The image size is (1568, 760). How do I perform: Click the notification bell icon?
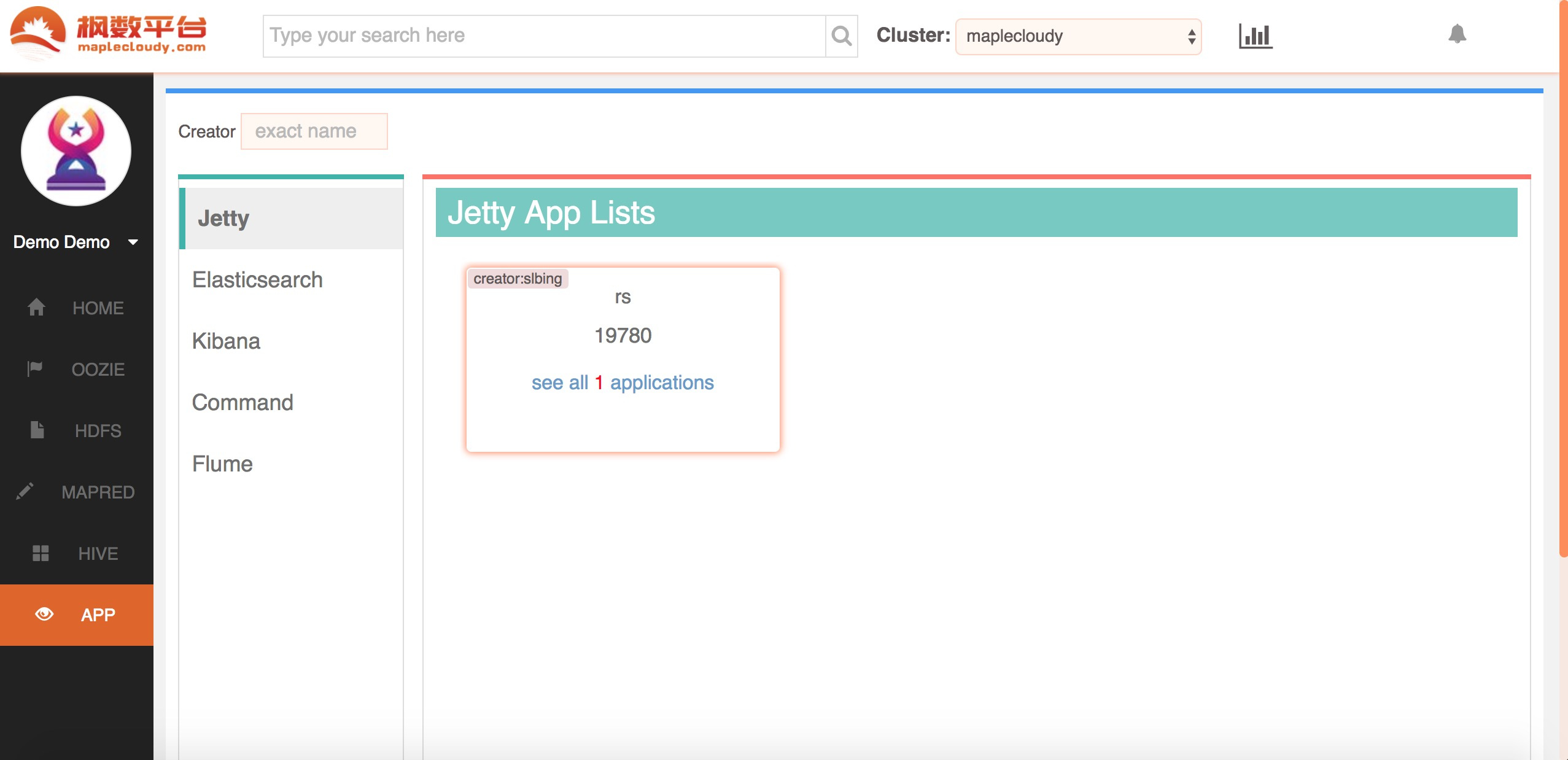tap(1457, 34)
